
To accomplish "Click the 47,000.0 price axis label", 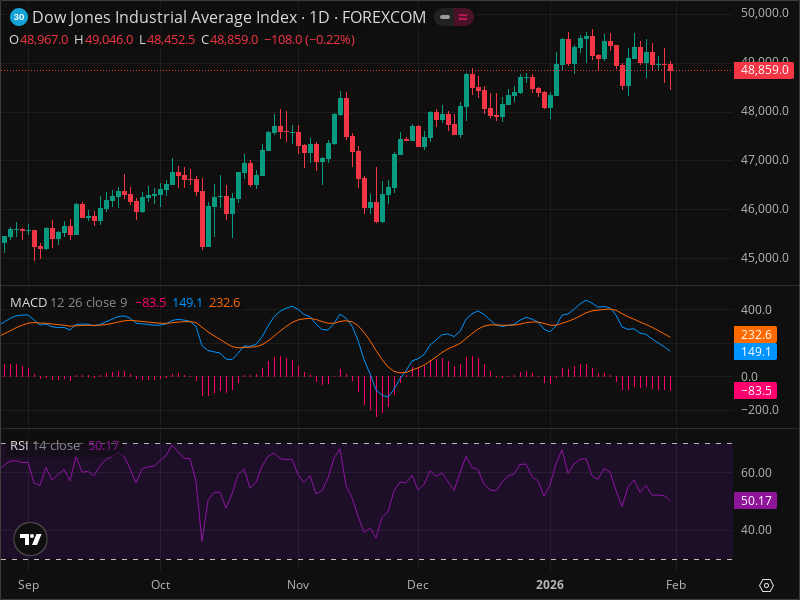I will tap(764, 160).
